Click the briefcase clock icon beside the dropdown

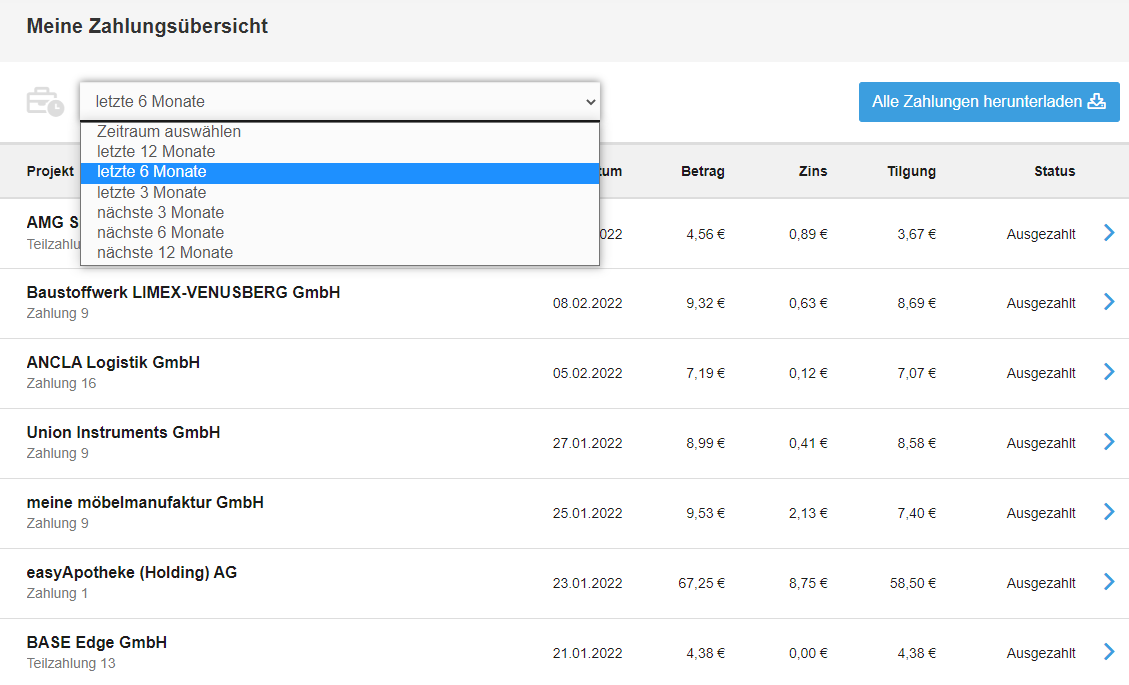pos(45,102)
